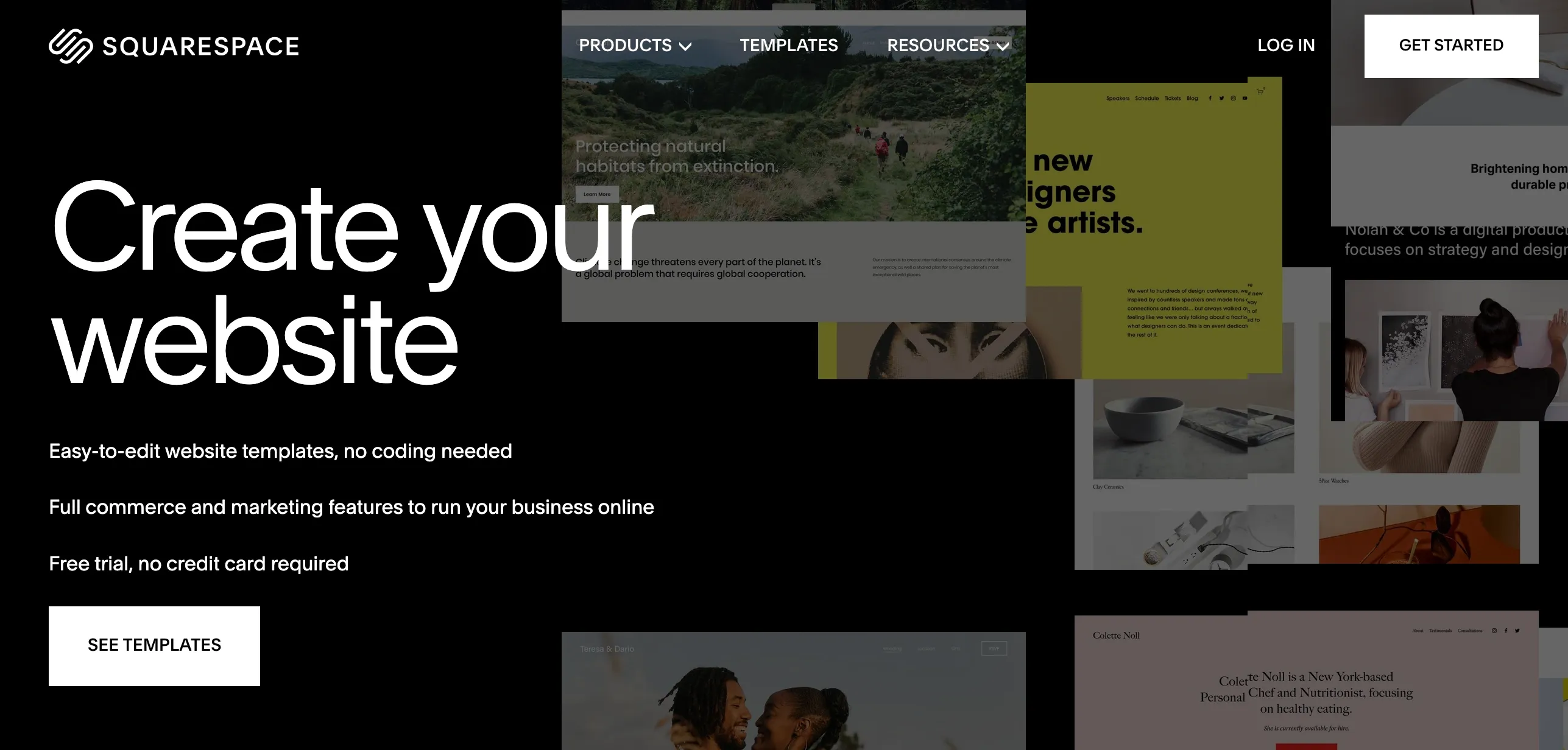Open the Teresa & Dario wedding template
Viewport: 1568px width, 750px height.
point(793,692)
